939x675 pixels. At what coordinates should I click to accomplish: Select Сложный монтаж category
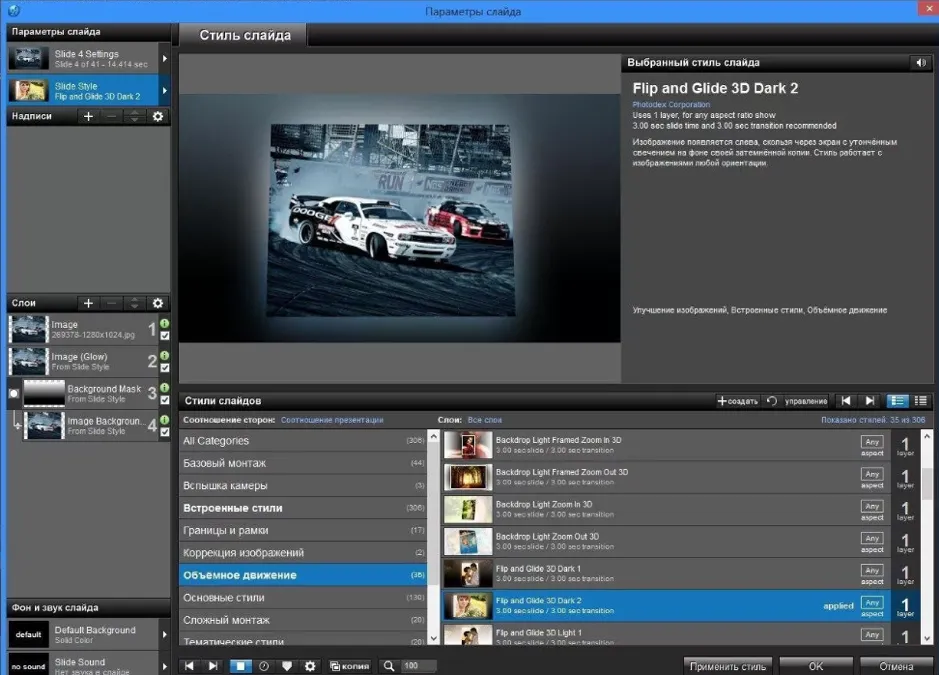pyautogui.click(x=302, y=620)
